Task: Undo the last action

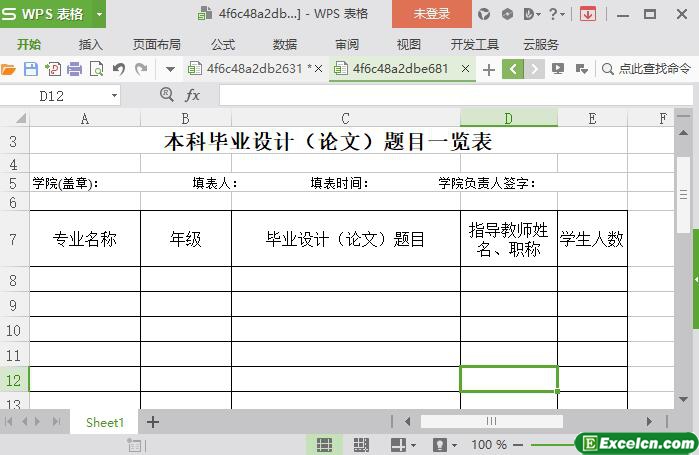Action: click(119, 69)
